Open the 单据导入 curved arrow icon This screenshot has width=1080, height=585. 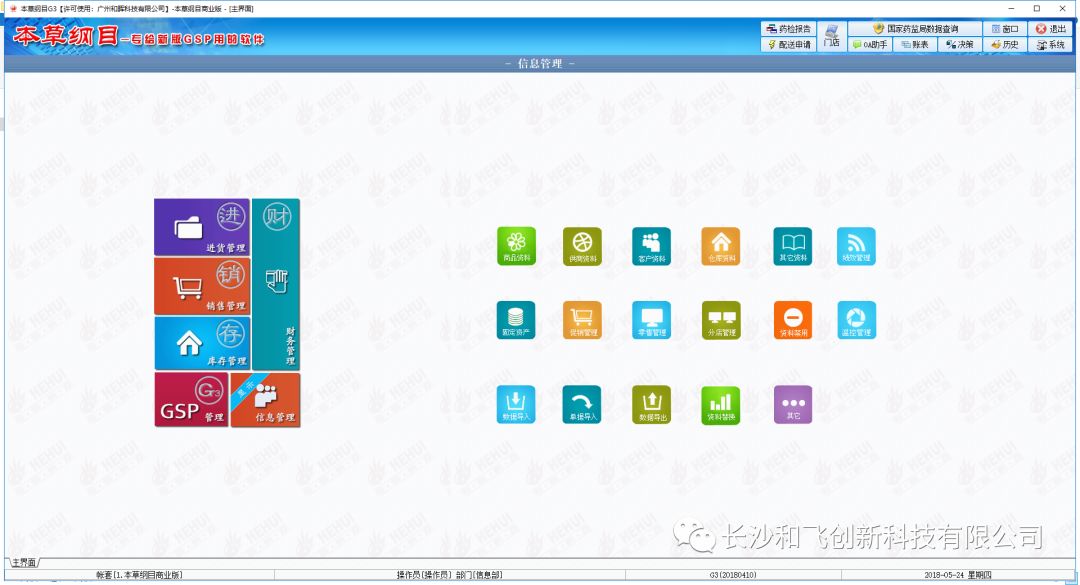coord(582,404)
